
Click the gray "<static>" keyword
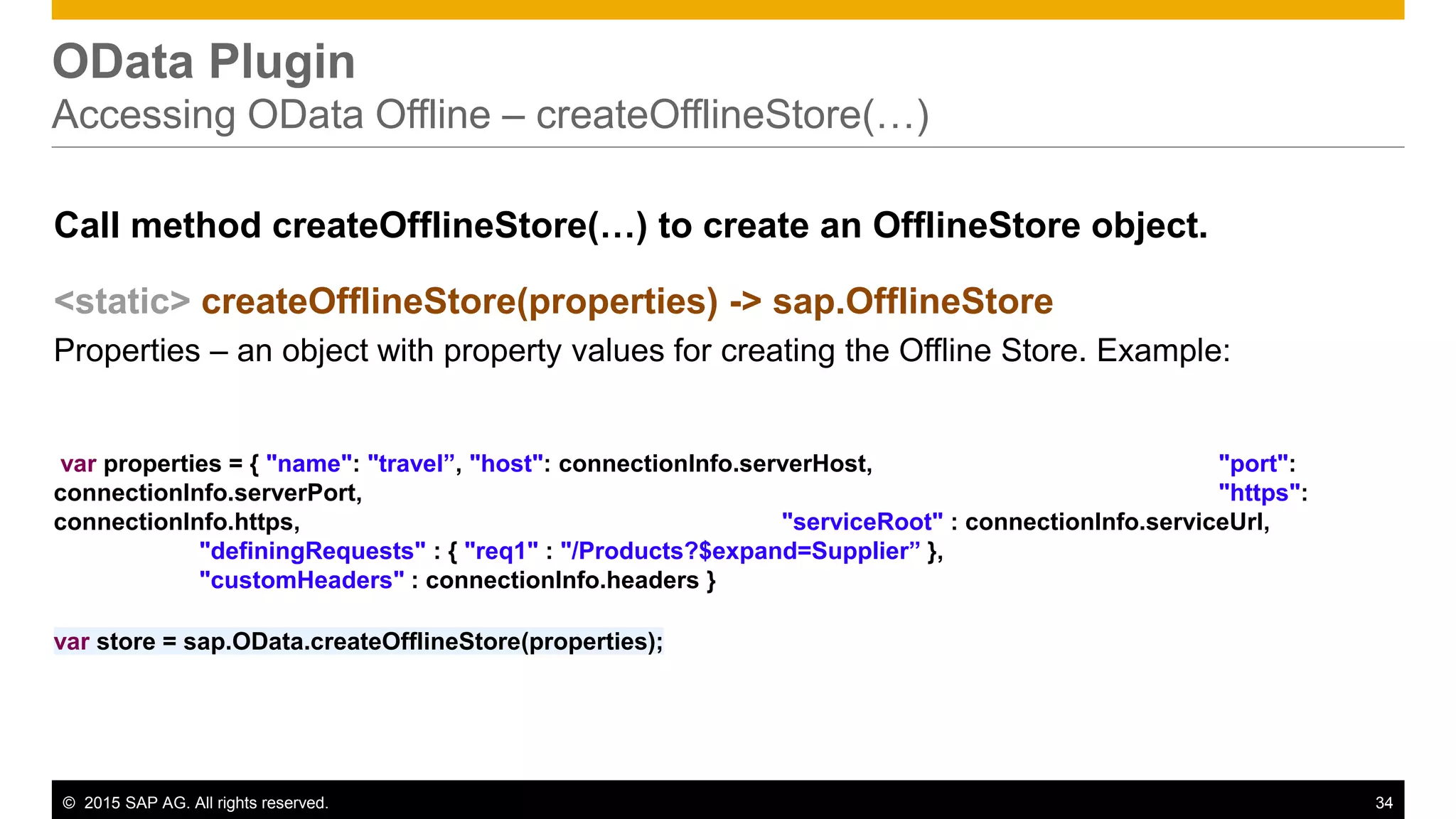click(122, 301)
